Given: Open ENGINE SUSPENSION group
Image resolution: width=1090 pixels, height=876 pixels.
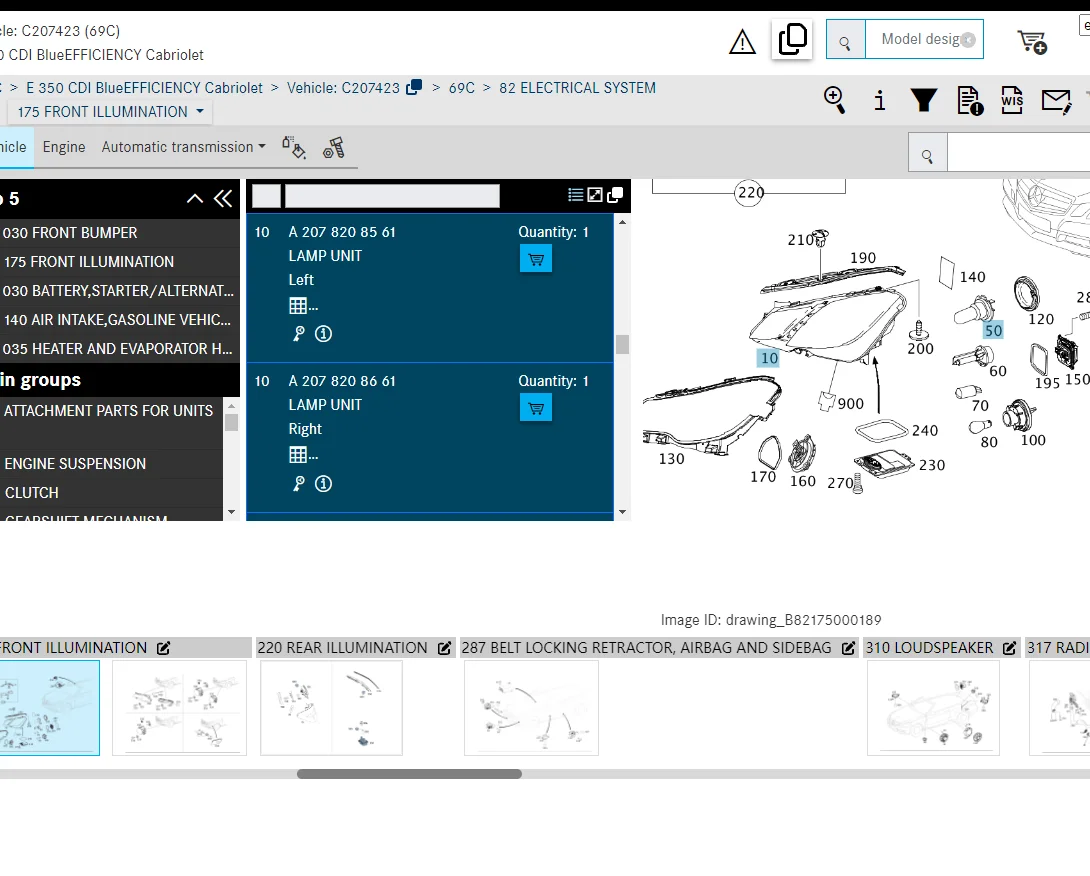Looking at the screenshot, I should (111, 464).
